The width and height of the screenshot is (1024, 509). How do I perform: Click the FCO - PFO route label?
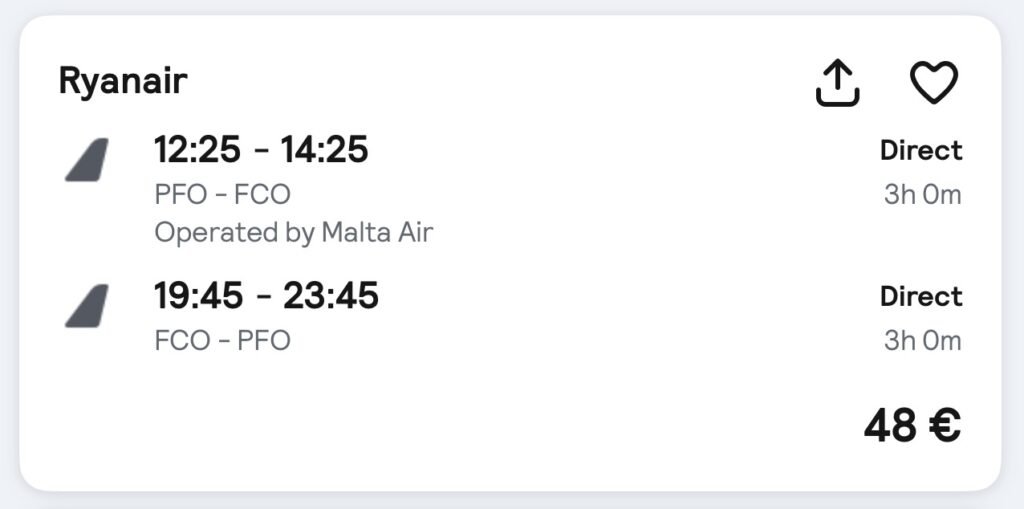222,340
